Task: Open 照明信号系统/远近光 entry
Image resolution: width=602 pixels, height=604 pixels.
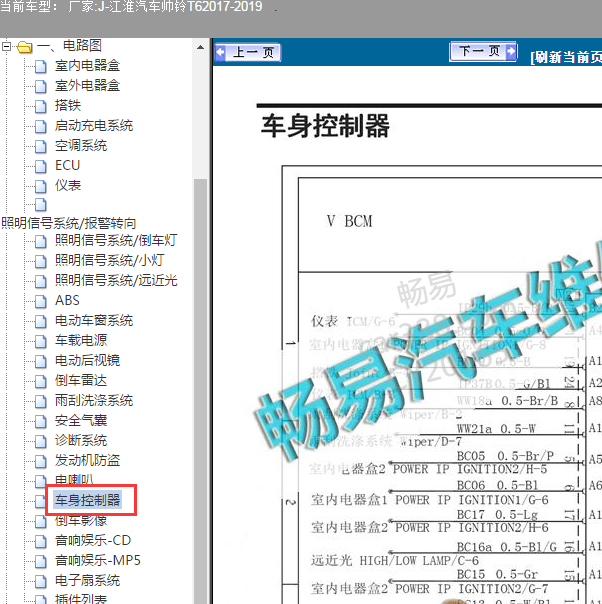Action: click(x=116, y=280)
